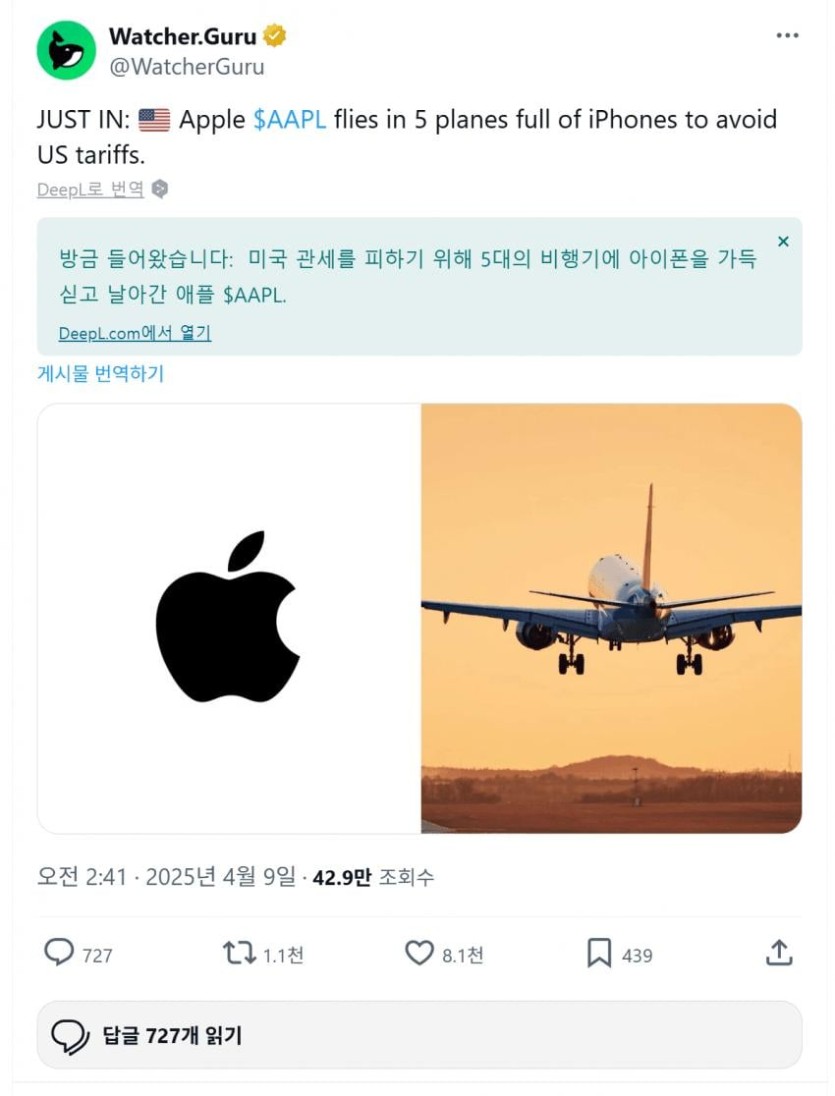Bookmark the post with bookmark icon

coord(599,953)
